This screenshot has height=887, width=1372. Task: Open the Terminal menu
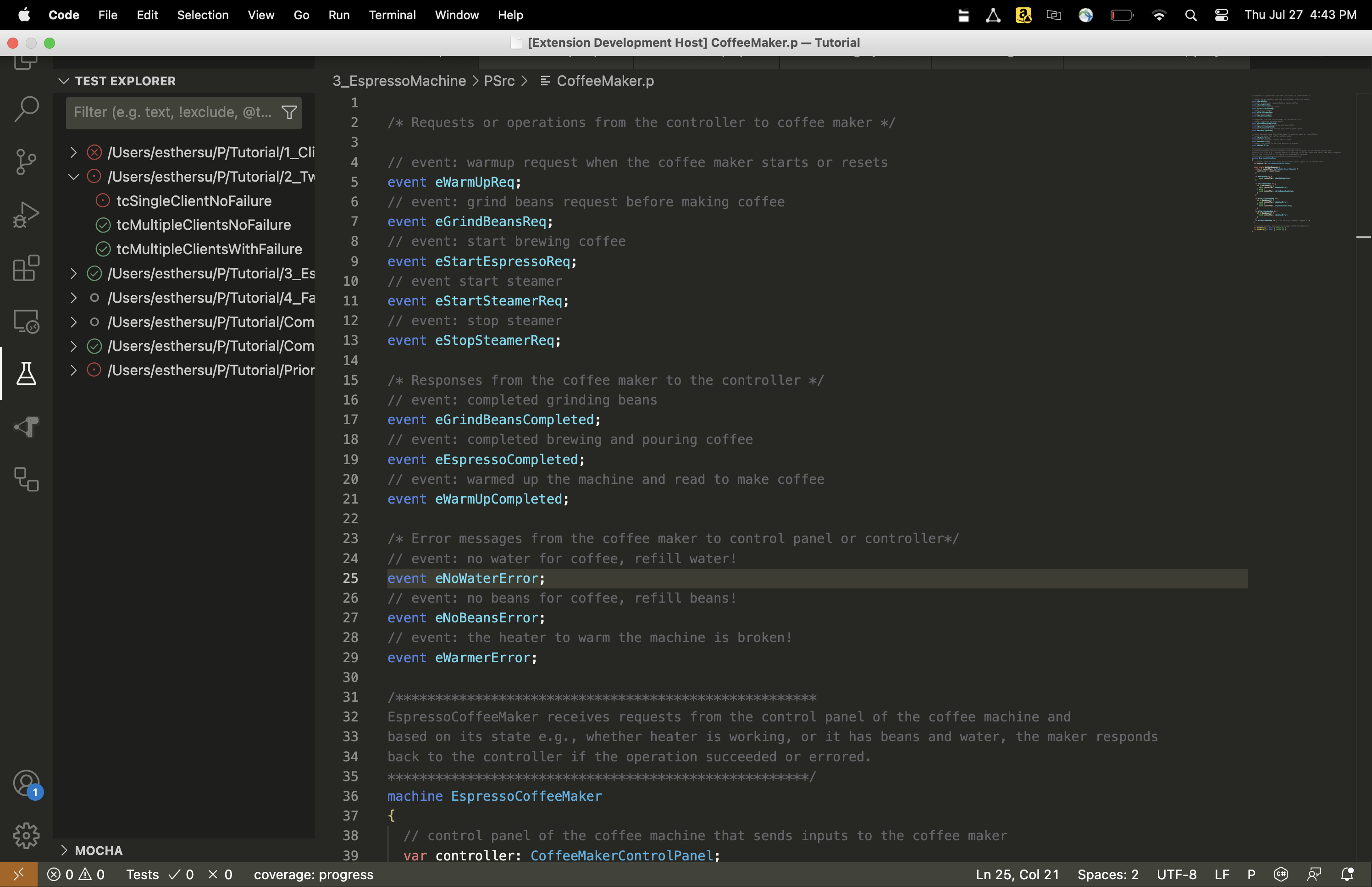tap(392, 15)
